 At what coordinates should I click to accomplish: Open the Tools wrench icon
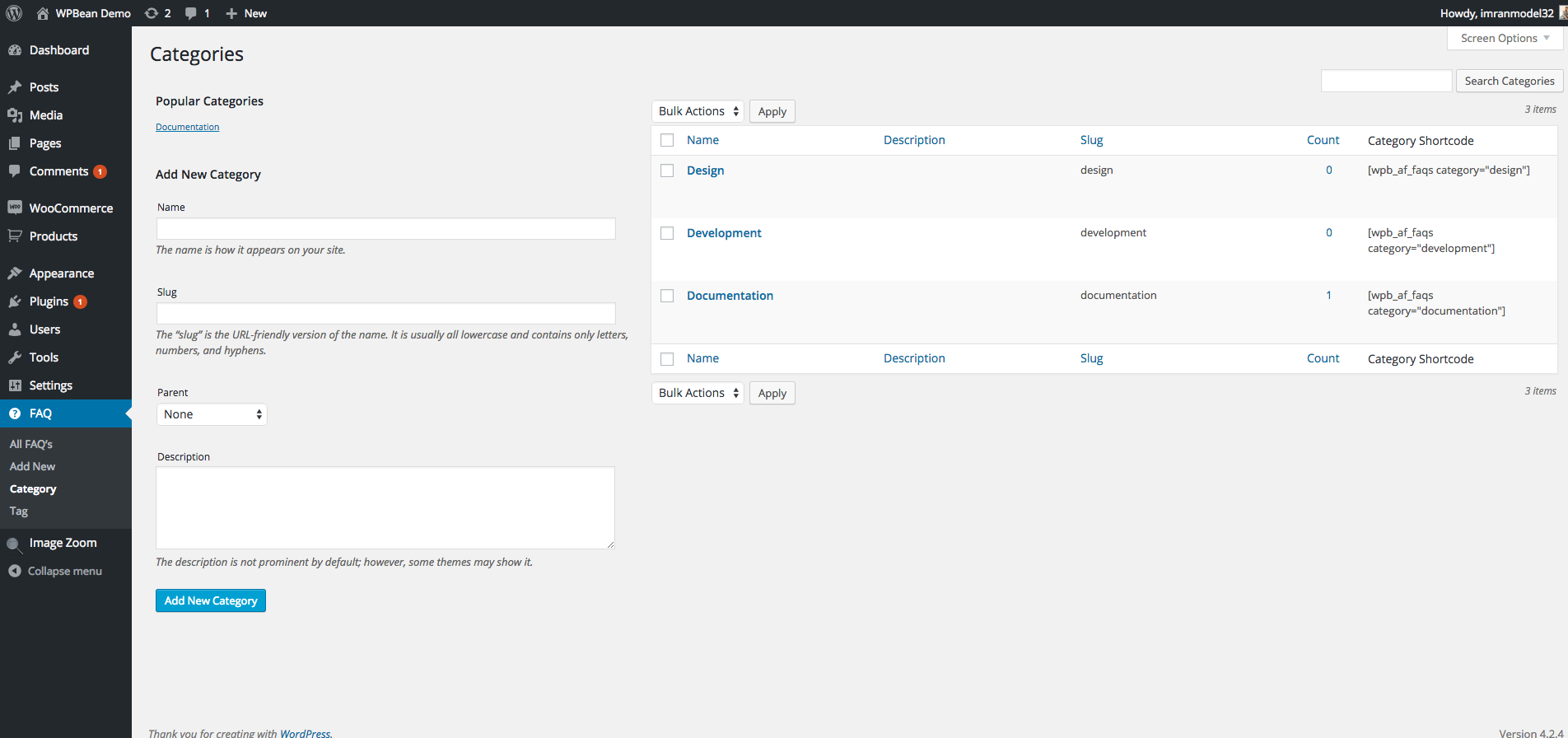pos(15,357)
